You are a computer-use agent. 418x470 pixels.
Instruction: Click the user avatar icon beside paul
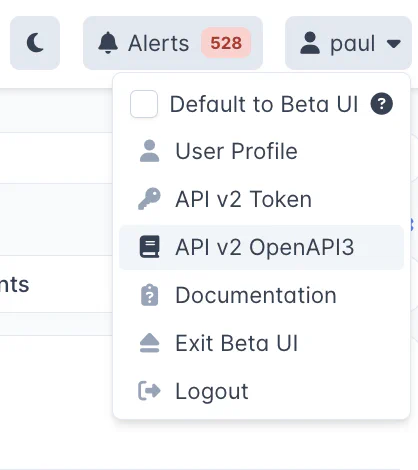(x=310, y=43)
